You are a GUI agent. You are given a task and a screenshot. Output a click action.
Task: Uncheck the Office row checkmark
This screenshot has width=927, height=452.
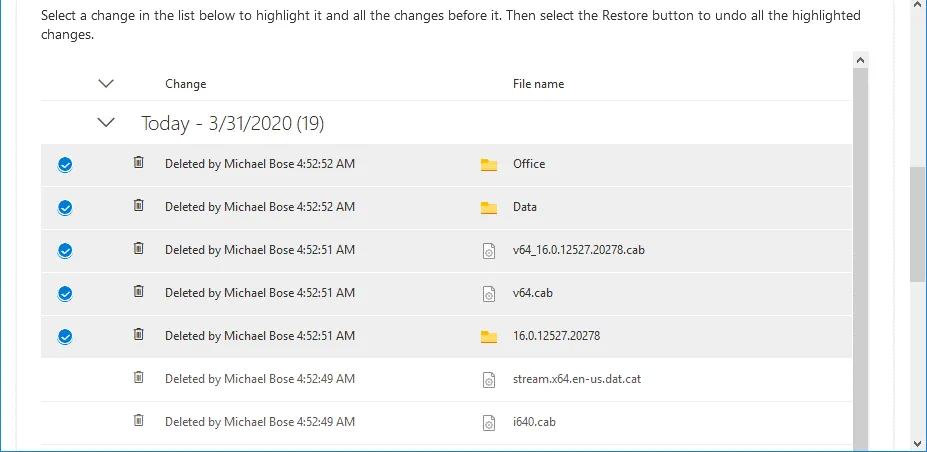[x=65, y=165]
